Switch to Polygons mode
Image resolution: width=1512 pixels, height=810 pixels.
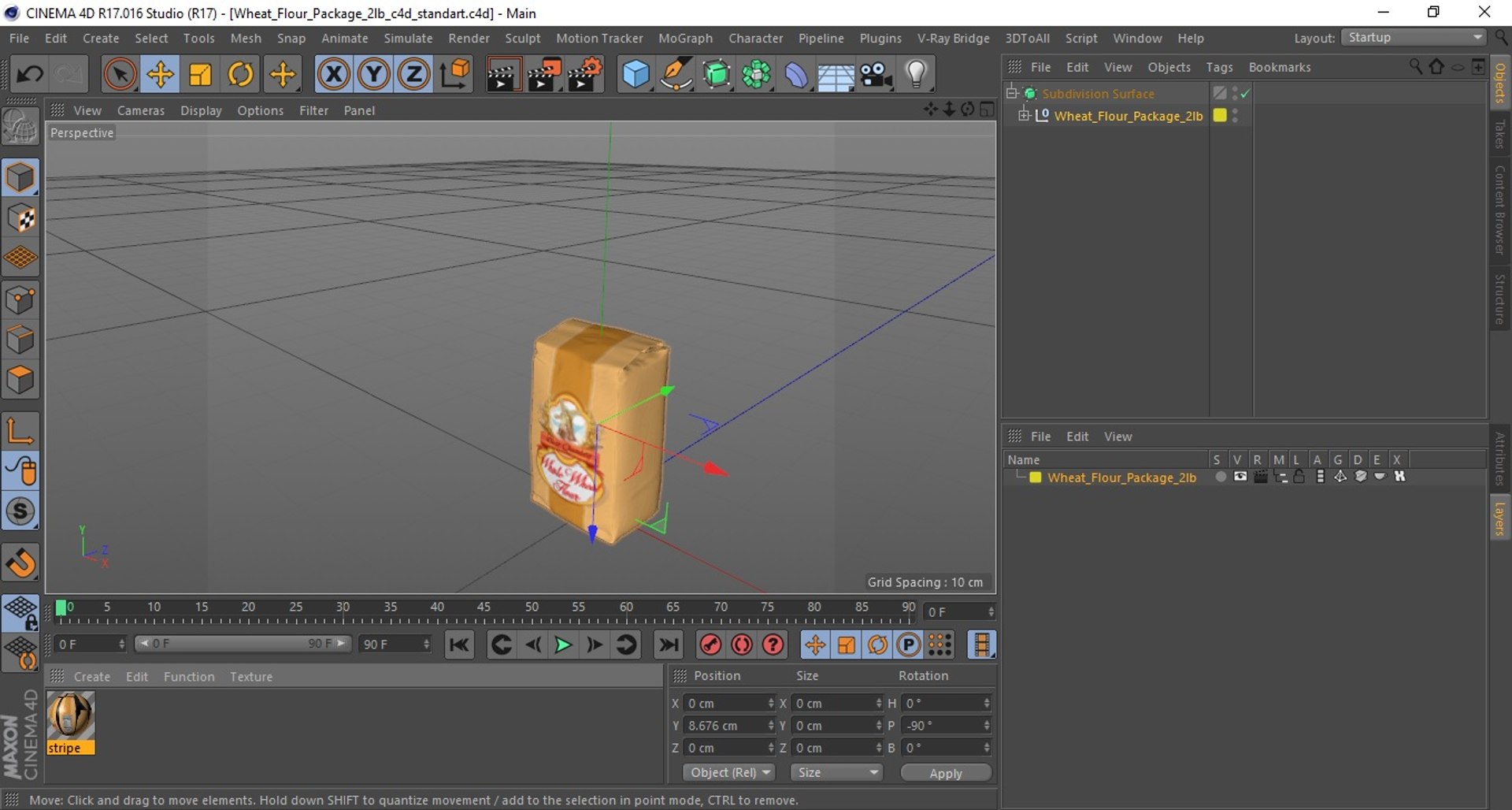20,381
